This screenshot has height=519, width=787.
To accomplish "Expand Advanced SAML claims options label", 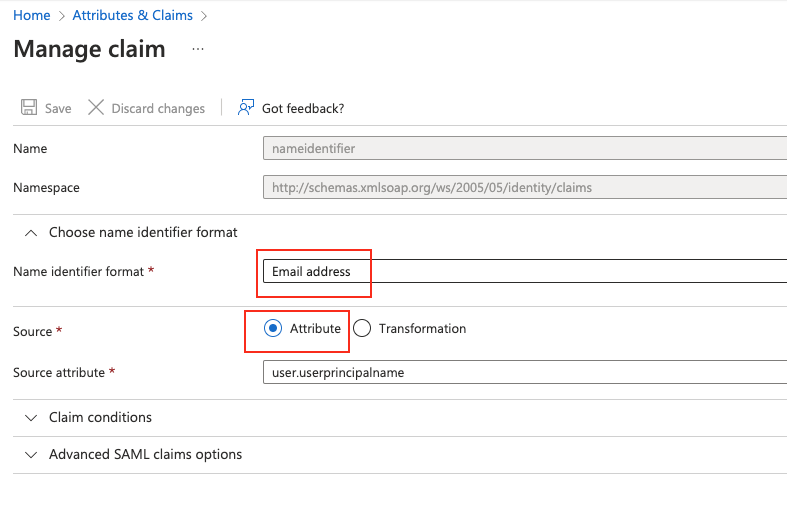I will 145,454.
